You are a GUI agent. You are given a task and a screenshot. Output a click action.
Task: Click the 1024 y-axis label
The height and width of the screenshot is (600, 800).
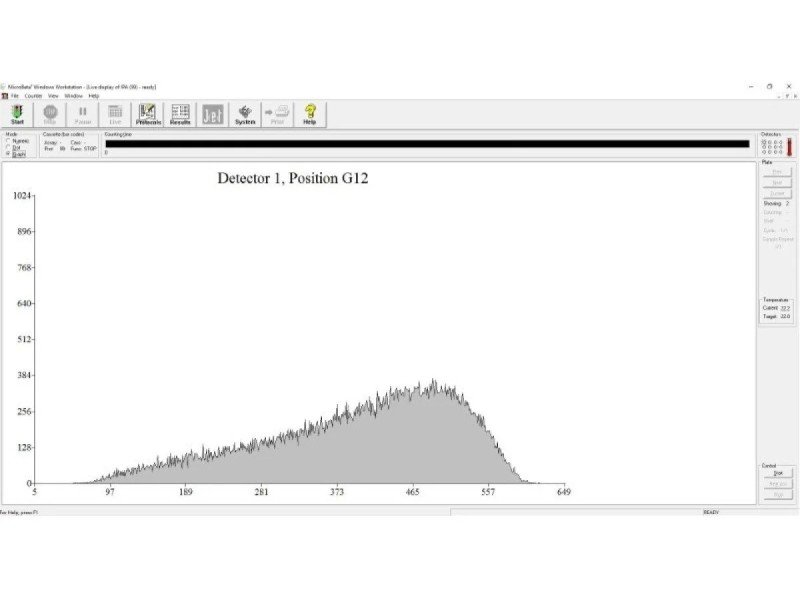22,195
